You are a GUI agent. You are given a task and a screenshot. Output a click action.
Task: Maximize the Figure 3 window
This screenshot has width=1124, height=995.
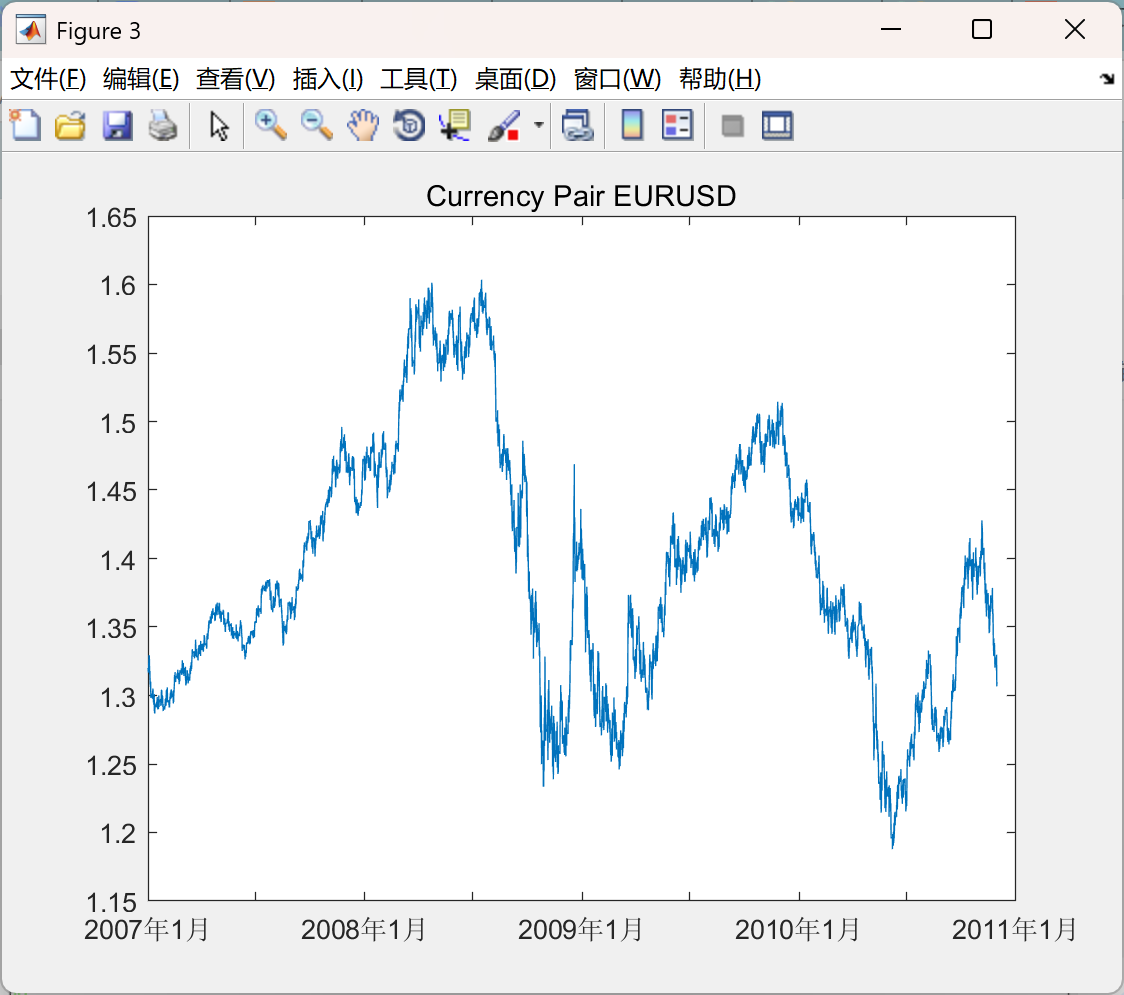(981, 29)
